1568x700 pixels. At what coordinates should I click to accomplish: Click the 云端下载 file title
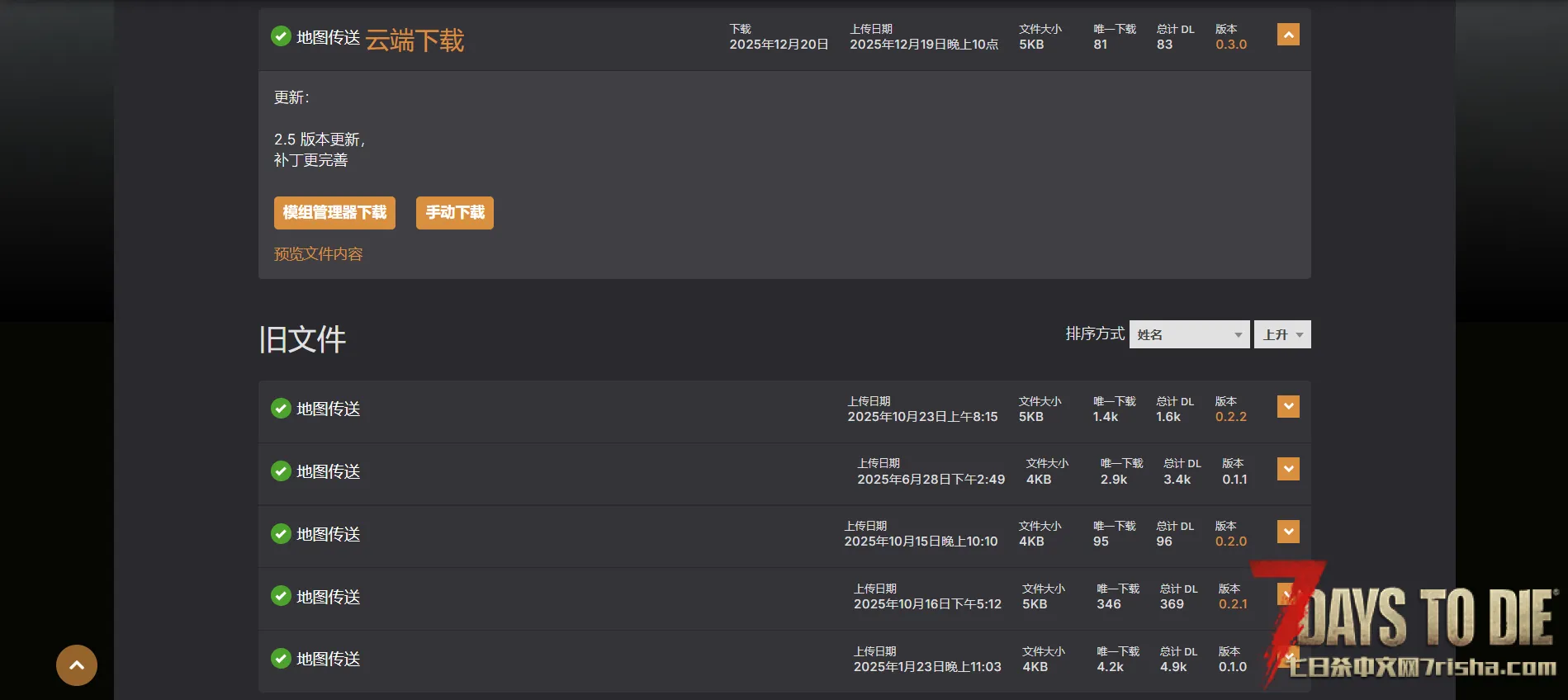(414, 40)
